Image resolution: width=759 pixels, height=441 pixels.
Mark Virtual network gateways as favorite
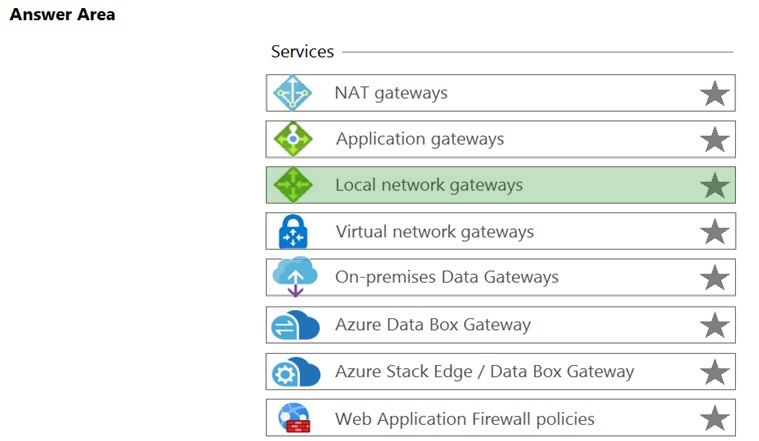coord(714,232)
